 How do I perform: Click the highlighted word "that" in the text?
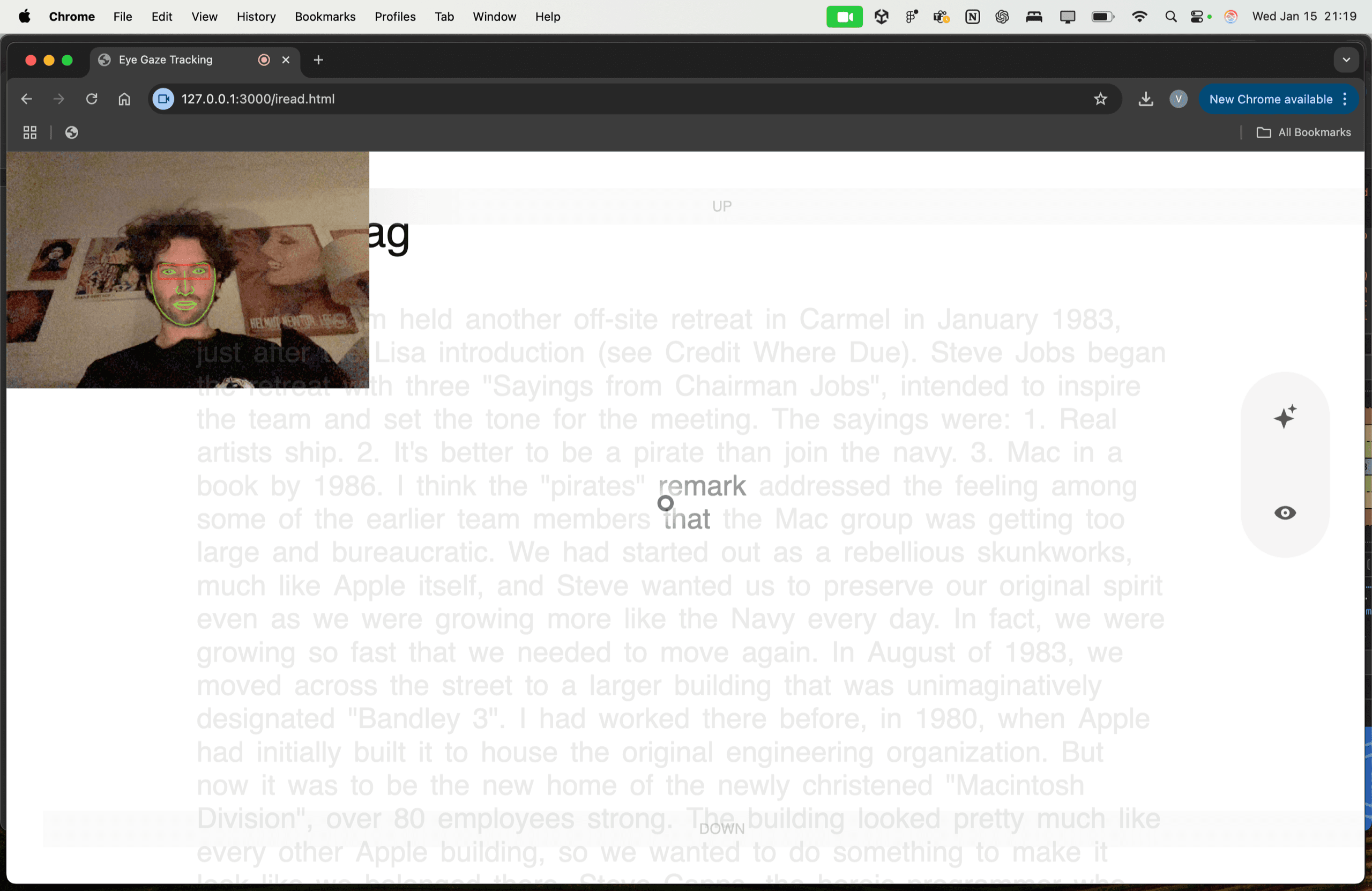click(687, 519)
